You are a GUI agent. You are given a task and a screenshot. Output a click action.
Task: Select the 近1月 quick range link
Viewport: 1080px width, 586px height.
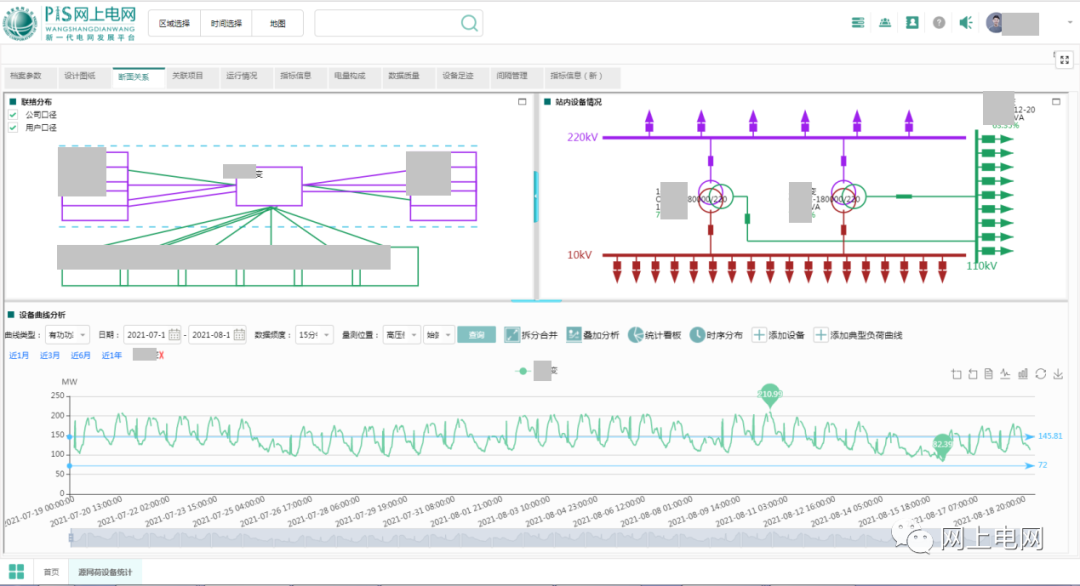[x=19, y=355]
